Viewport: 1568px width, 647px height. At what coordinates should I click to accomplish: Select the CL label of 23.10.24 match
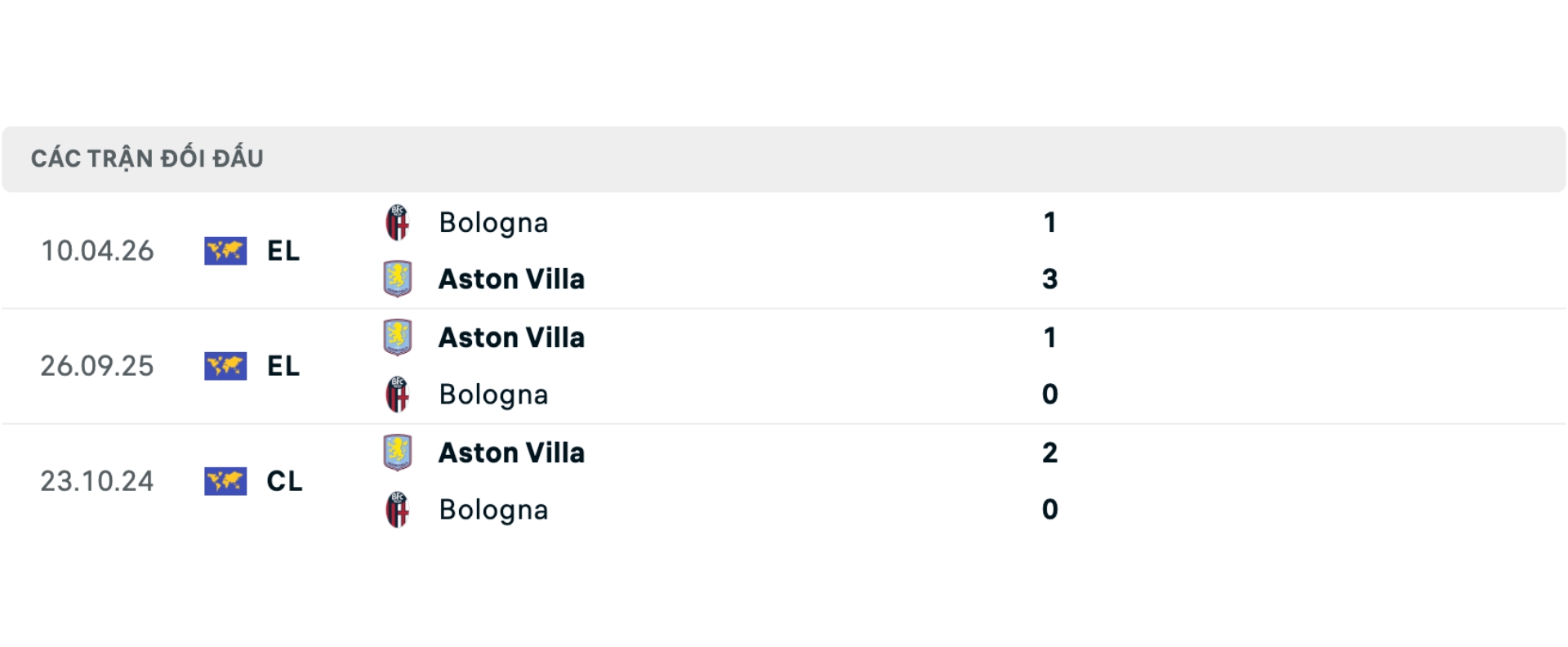(284, 481)
